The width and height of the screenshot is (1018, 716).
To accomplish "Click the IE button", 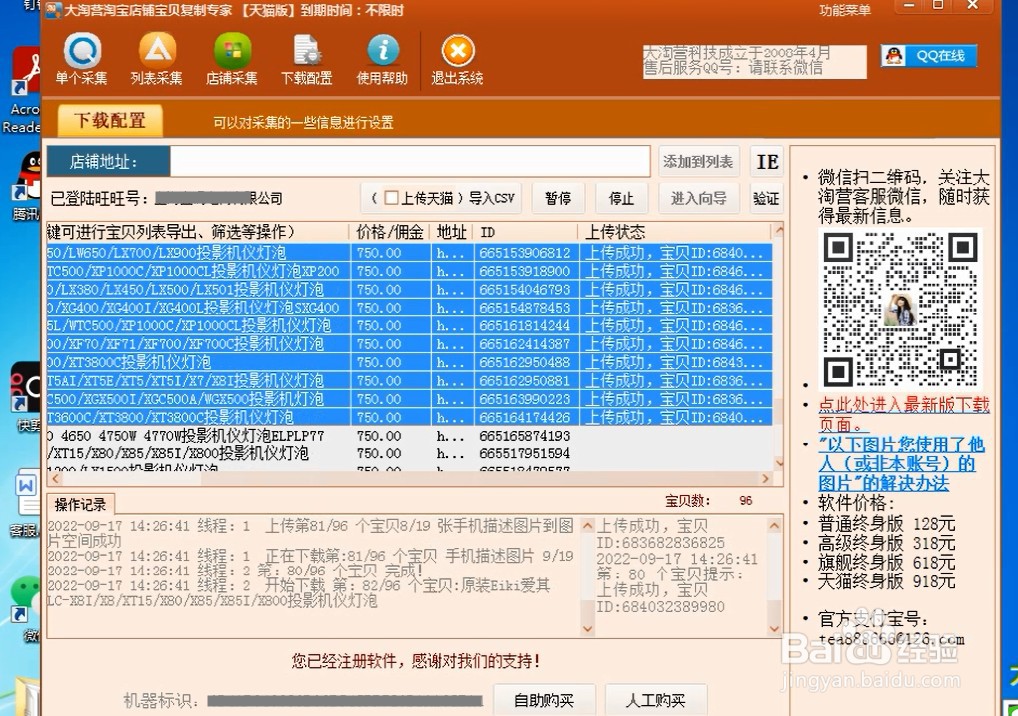I will point(767,162).
